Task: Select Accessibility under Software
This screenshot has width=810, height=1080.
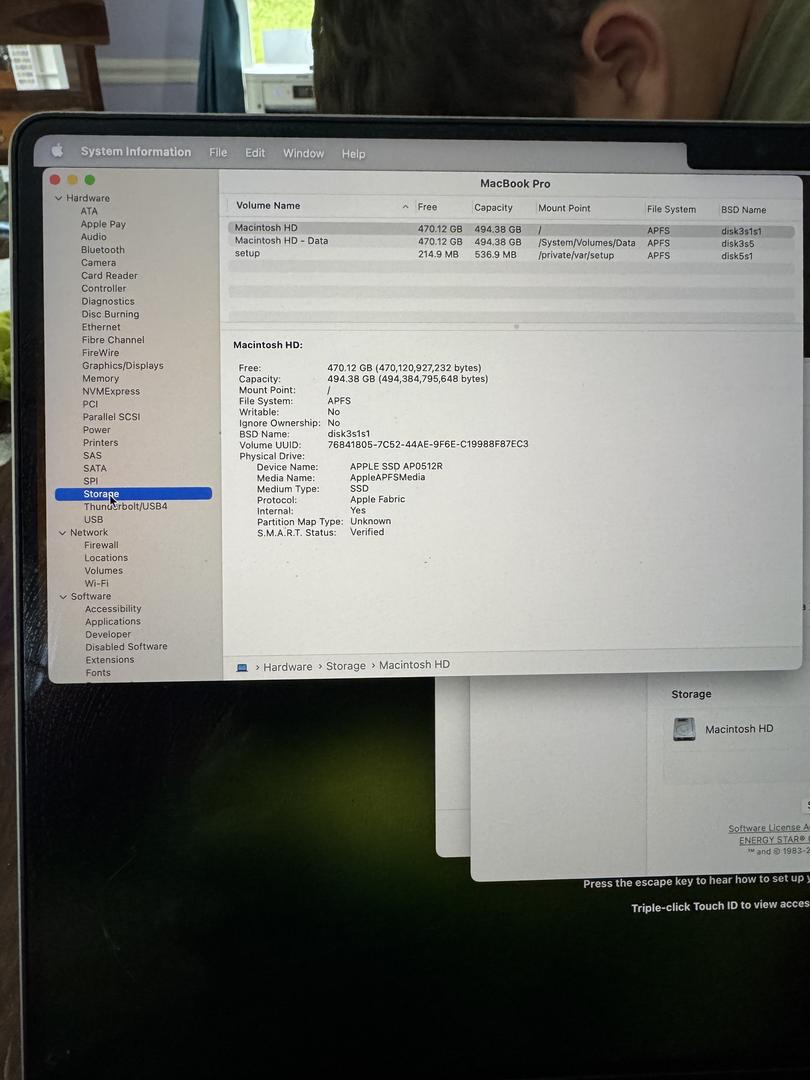Action: 114,609
